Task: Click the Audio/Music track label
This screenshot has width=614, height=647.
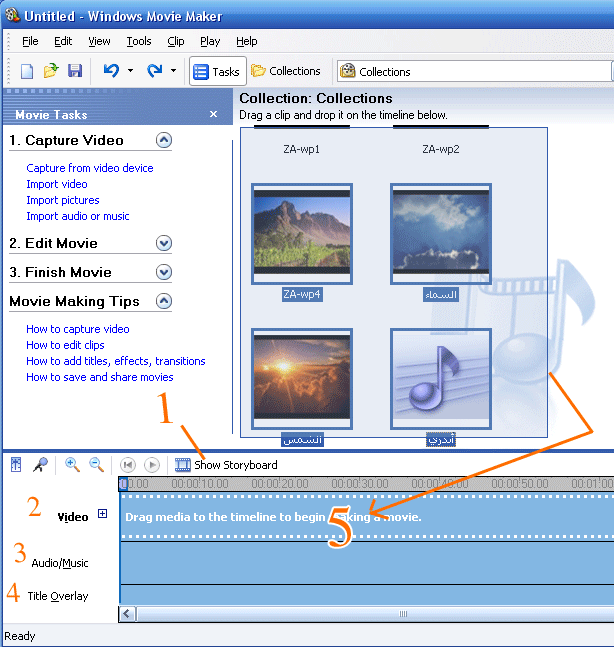Action: click(60, 563)
